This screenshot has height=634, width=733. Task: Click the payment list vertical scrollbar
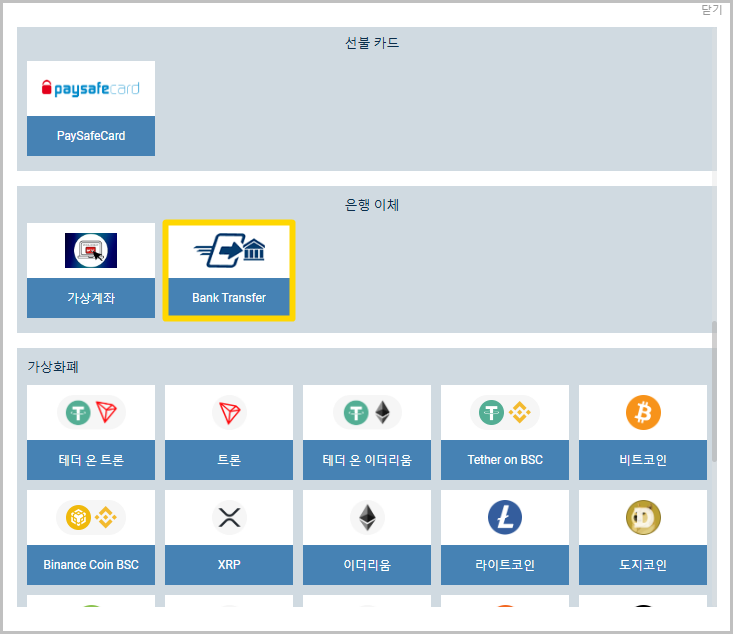pyautogui.click(x=714, y=391)
